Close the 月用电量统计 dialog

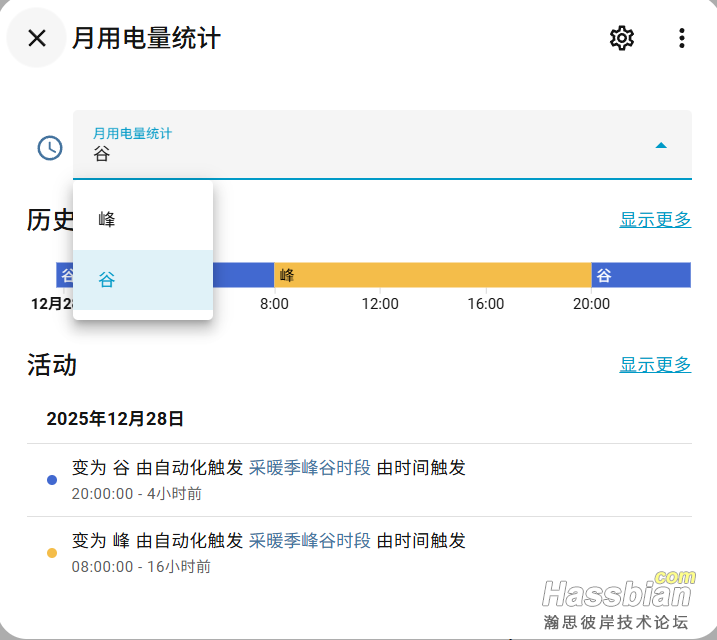tap(37, 38)
